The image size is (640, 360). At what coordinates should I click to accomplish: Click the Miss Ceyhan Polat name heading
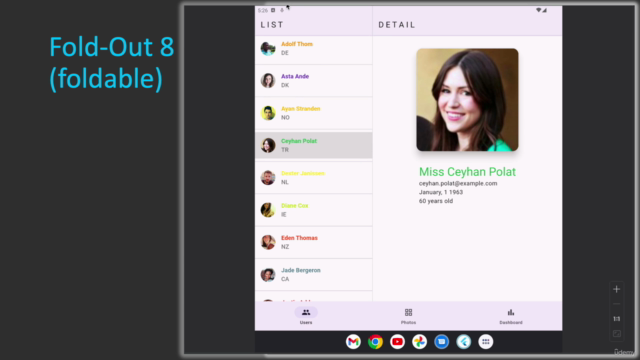(467, 172)
